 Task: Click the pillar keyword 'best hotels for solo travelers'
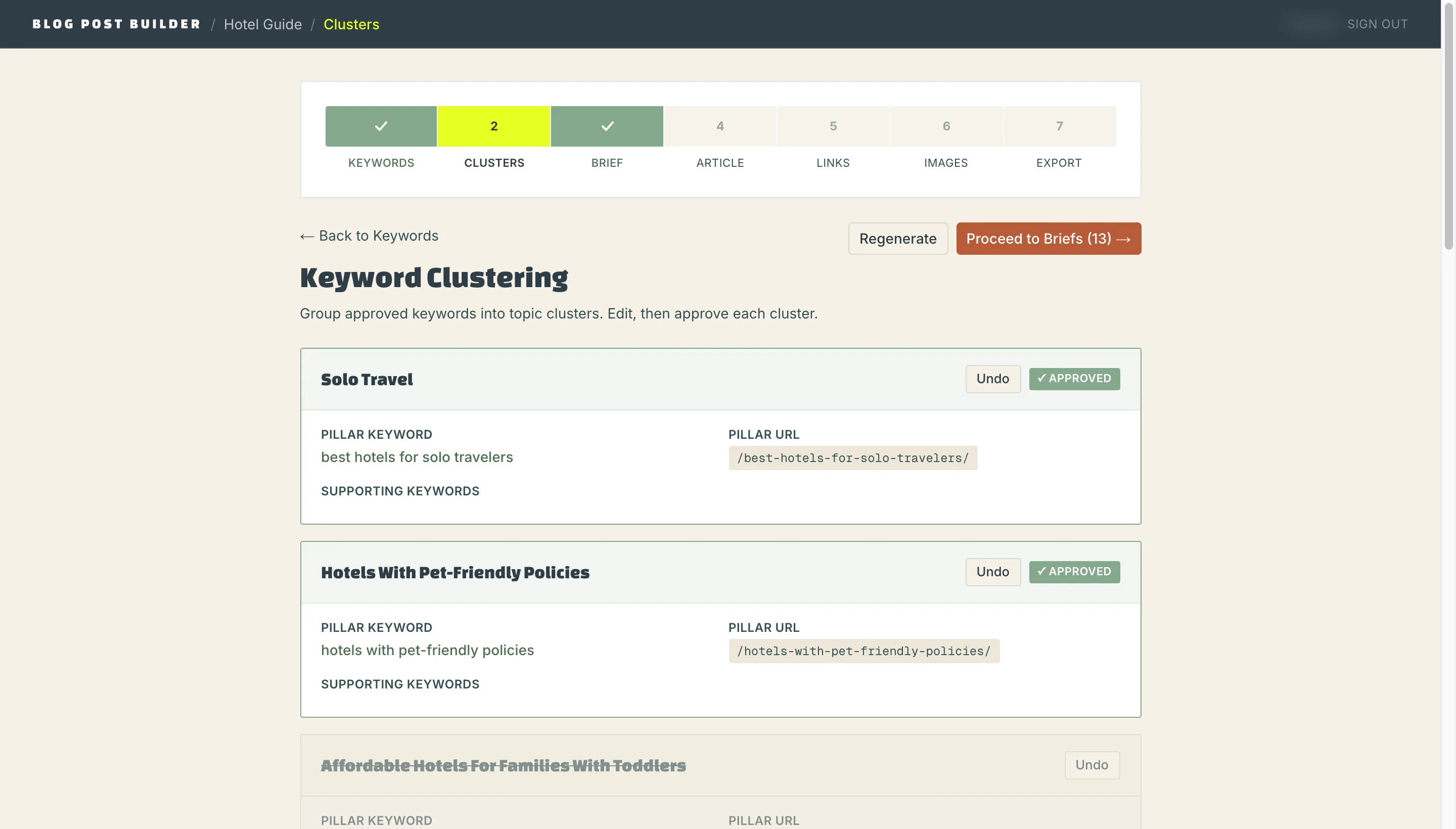point(417,457)
